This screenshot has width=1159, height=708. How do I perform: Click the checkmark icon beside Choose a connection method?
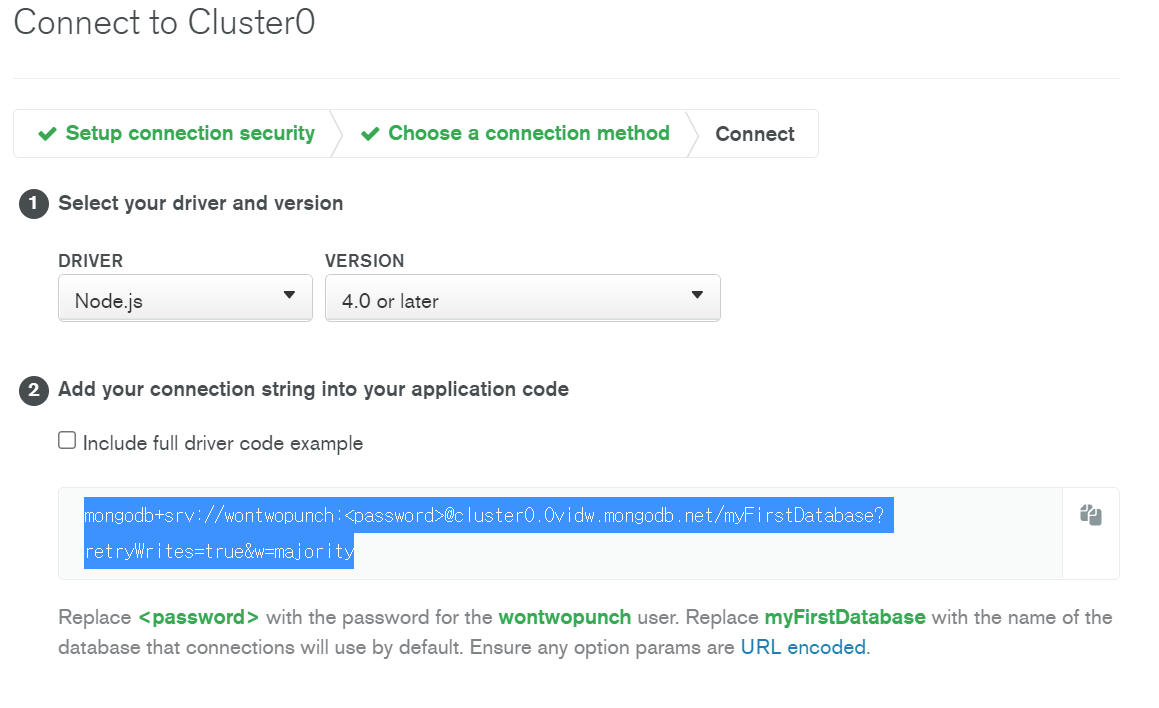pos(370,134)
